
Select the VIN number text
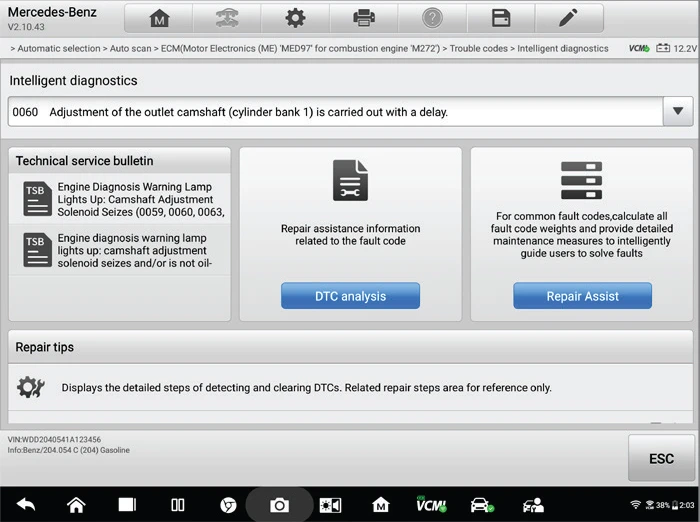click(54, 439)
